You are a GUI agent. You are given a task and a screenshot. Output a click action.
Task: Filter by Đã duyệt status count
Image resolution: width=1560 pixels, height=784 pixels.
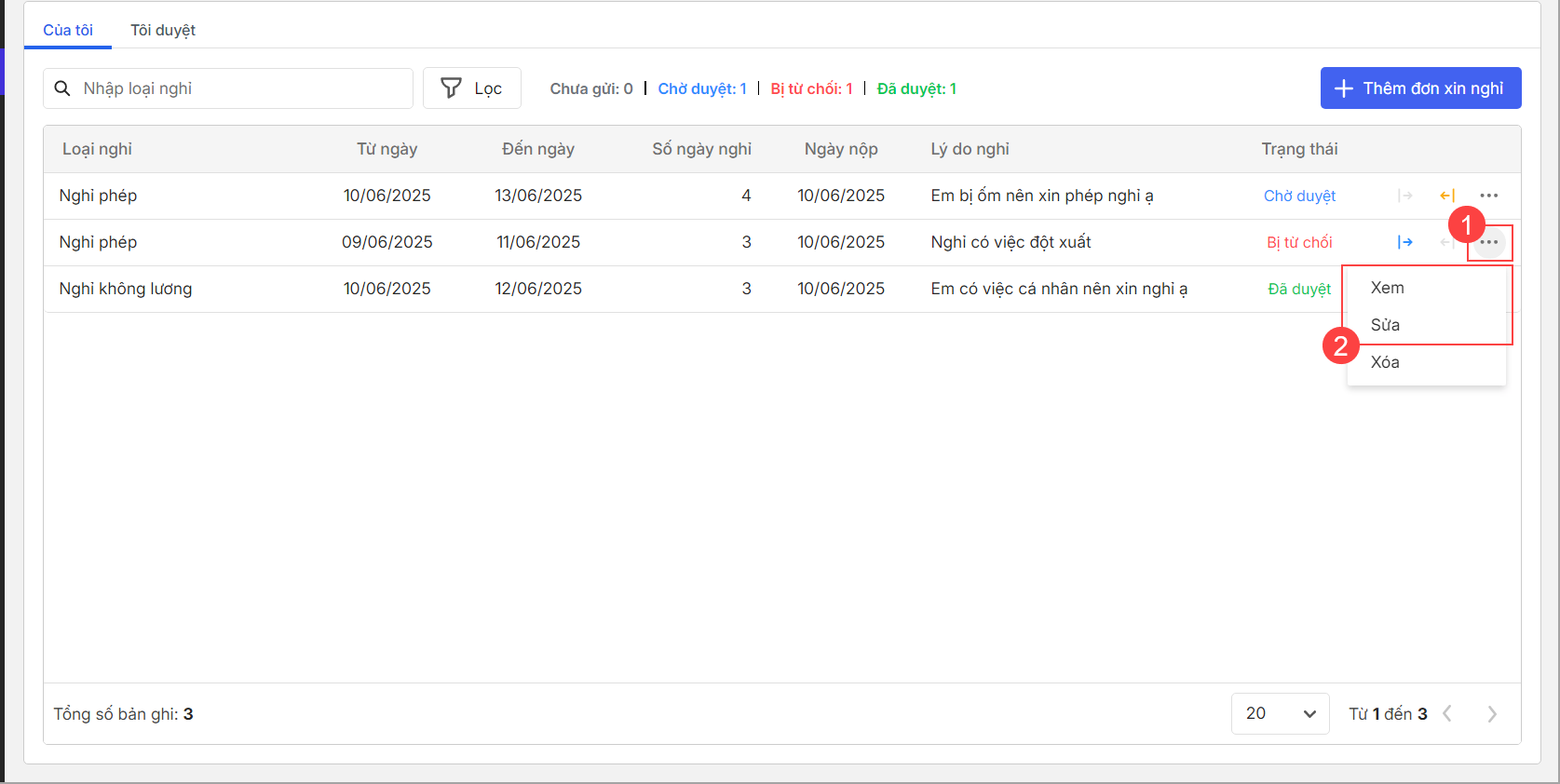tap(916, 88)
